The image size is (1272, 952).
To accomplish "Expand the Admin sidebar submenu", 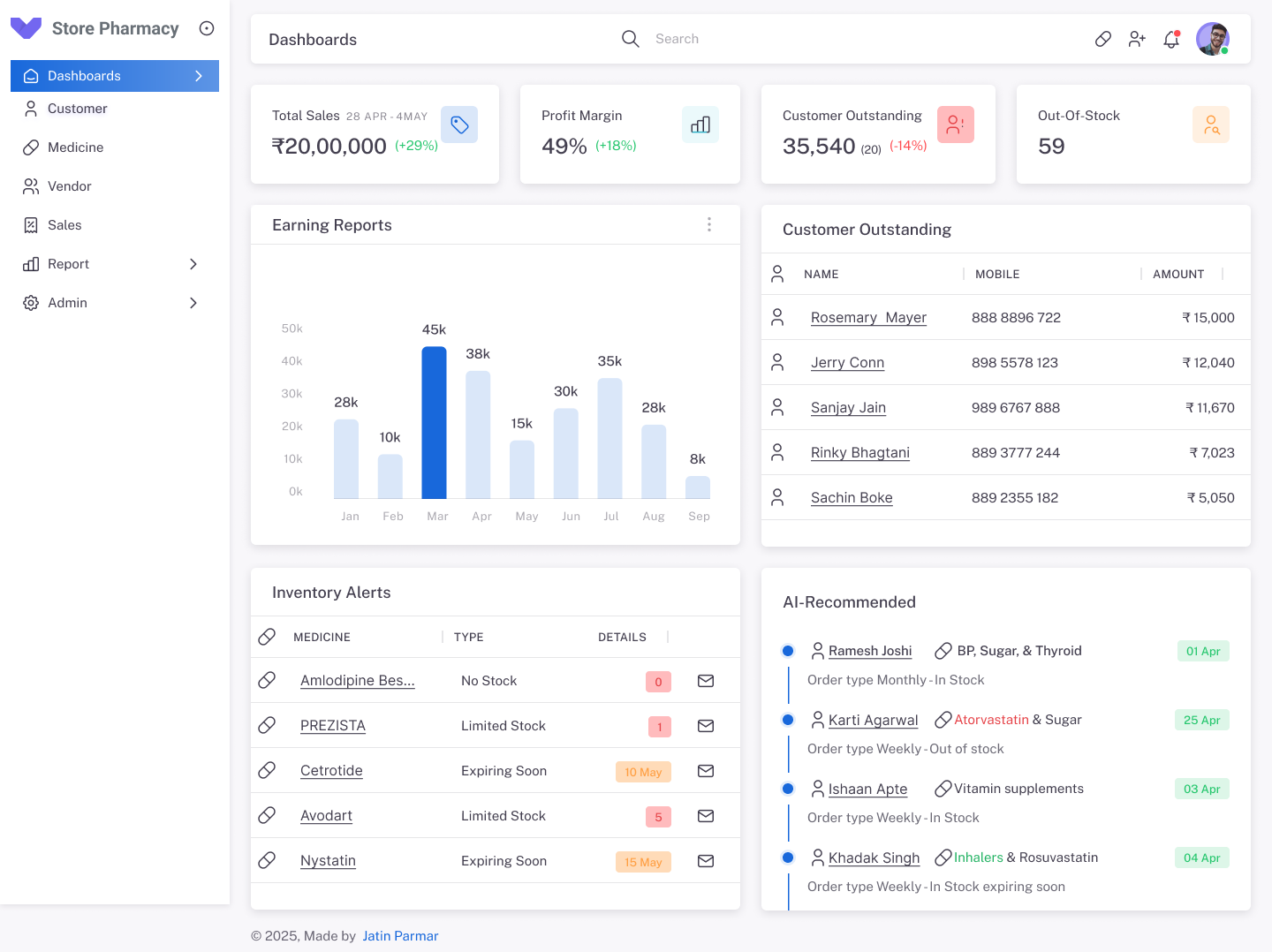I will [x=193, y=303].
